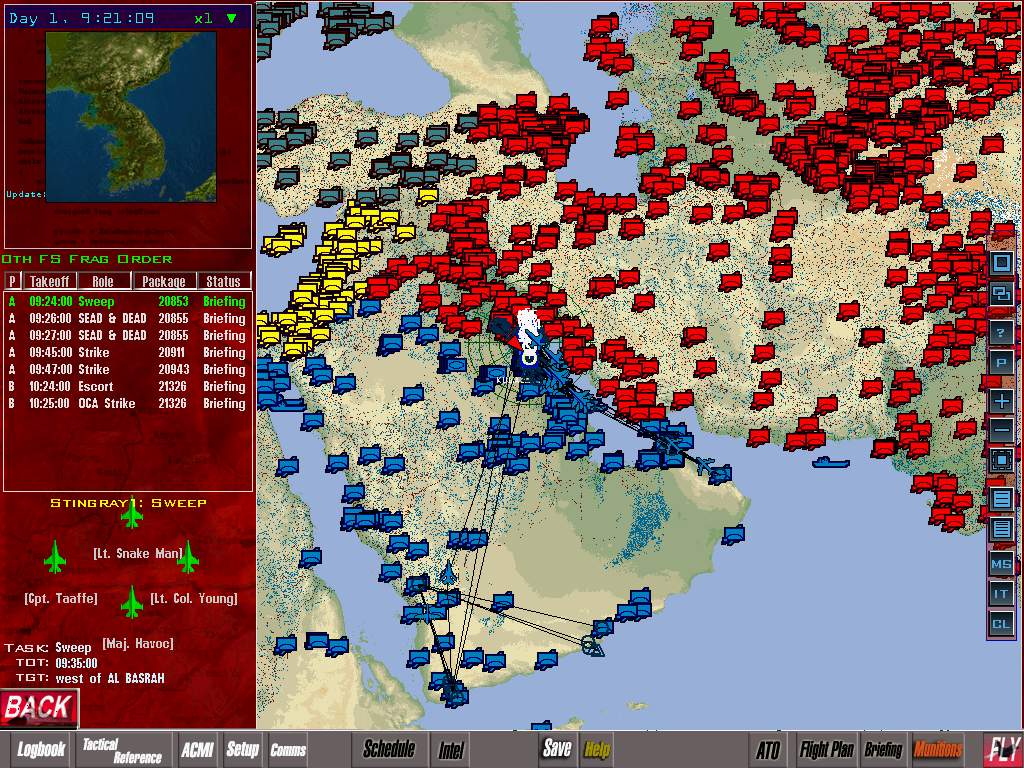The image size is (1024, 768).
Task: Sort frag order by Takeoff column
Action: [49, 281]
